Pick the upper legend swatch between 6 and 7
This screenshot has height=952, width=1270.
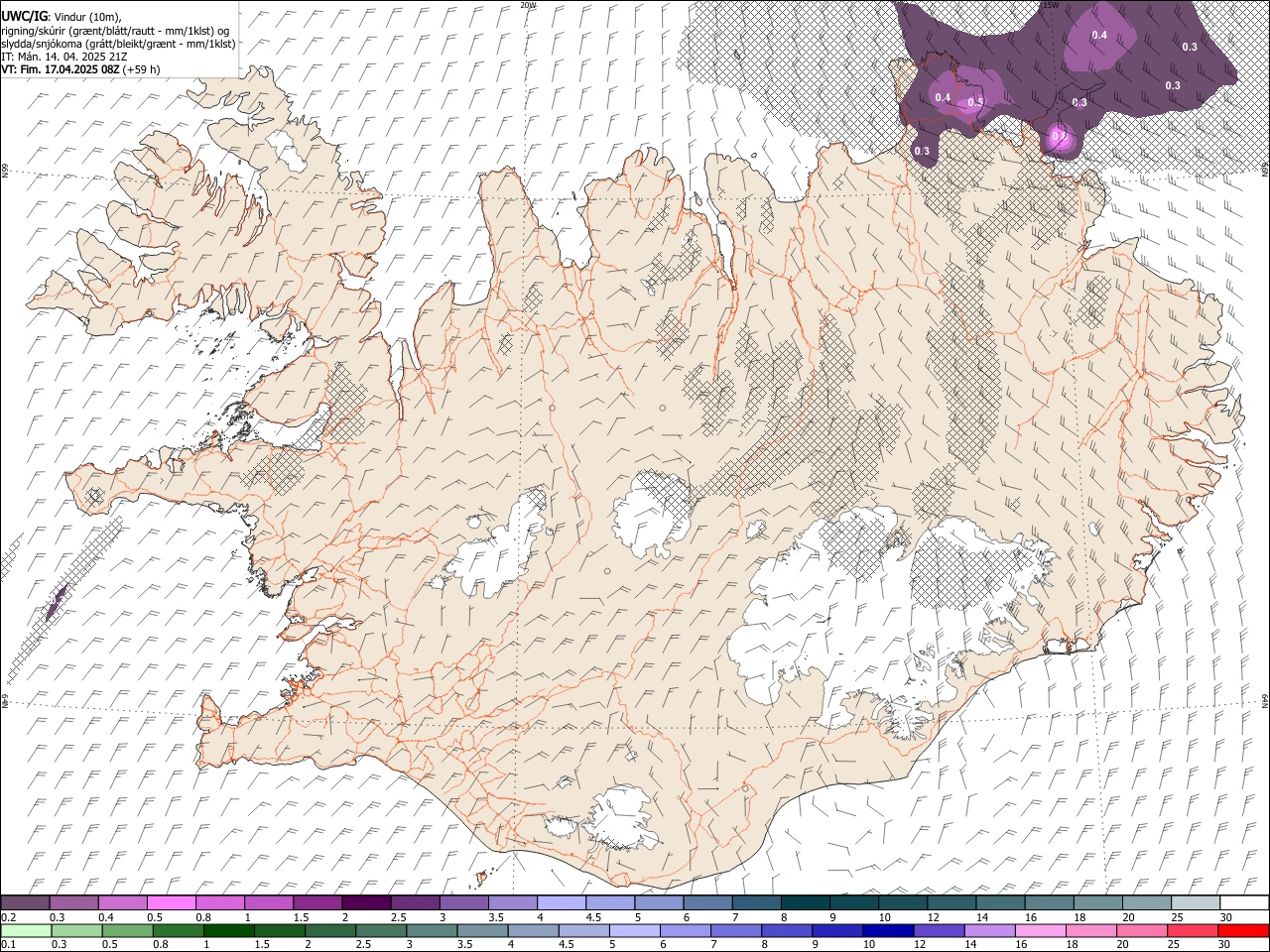coord(707,902)
